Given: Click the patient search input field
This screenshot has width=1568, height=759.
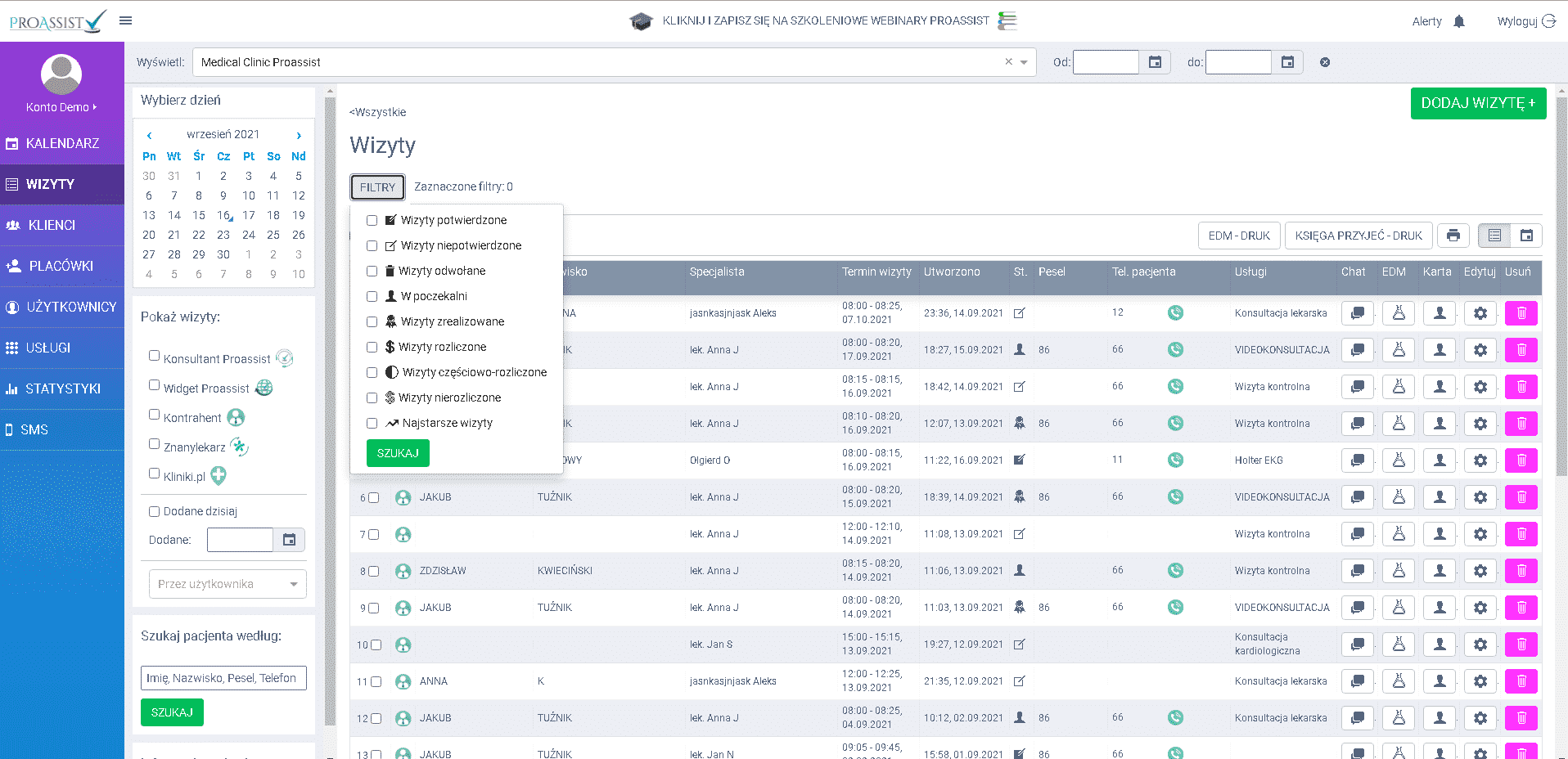Looking at the screenshot, I should point(223,678).
